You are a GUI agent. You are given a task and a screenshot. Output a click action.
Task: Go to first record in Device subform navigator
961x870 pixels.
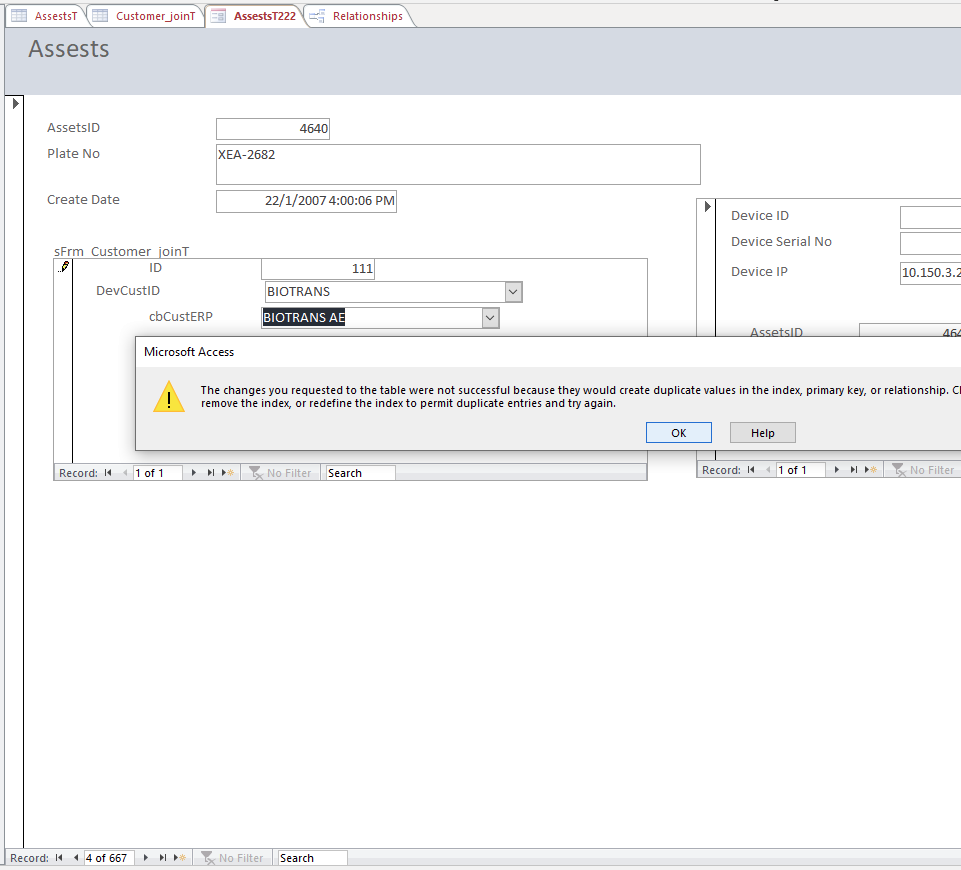point(751,470)
